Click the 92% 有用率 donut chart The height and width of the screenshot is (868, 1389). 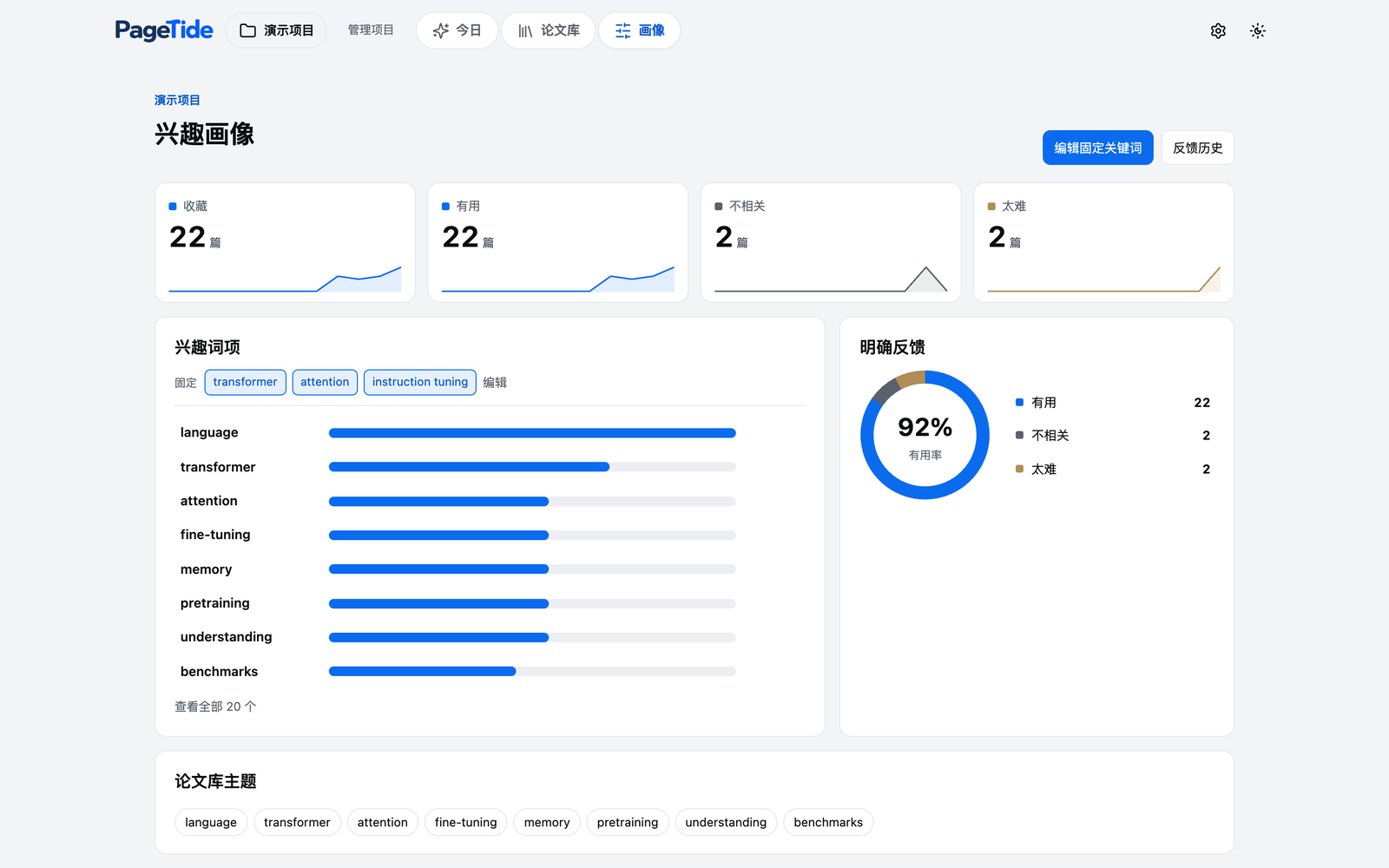pyautogui.click(x=925, y=435)
